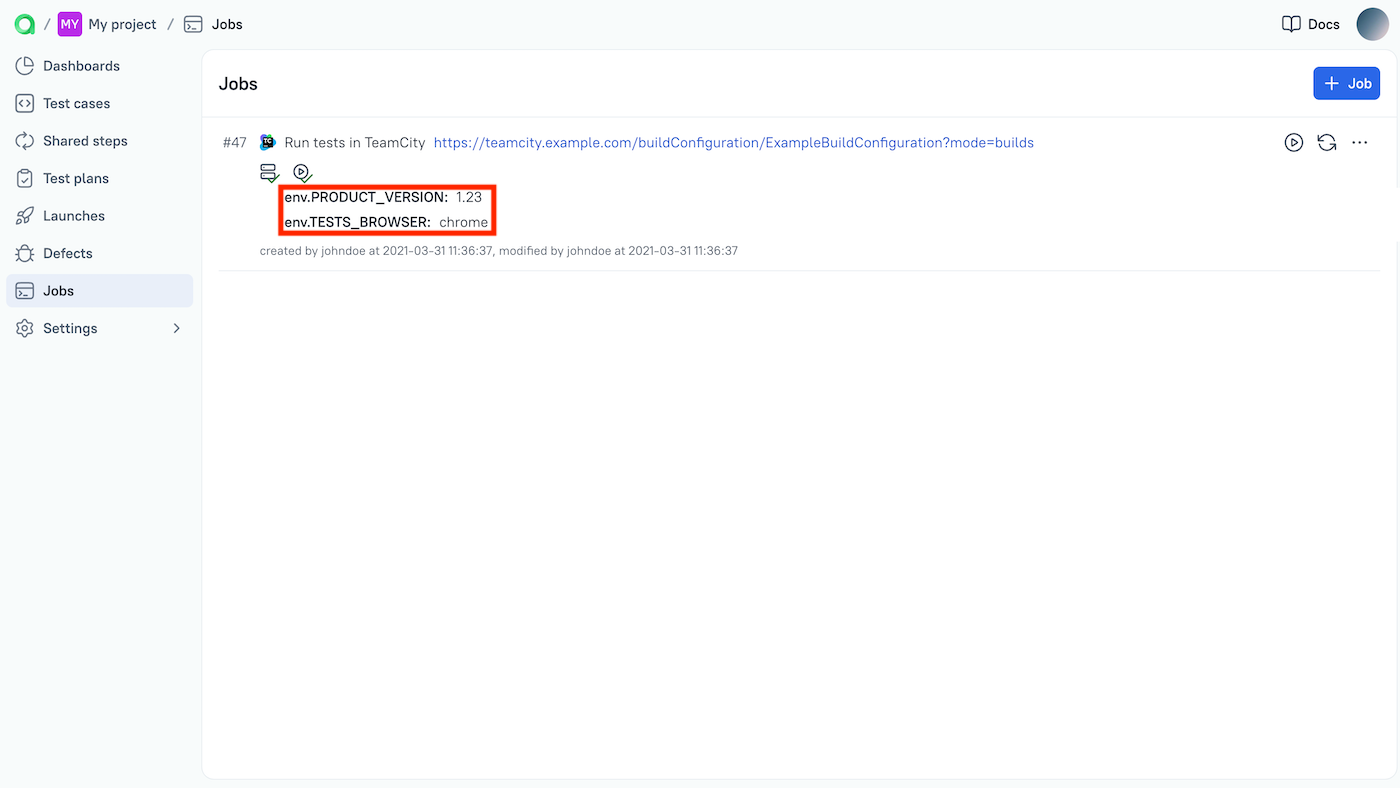Expand the Settings submenu chevron

(x=176, y=327)
